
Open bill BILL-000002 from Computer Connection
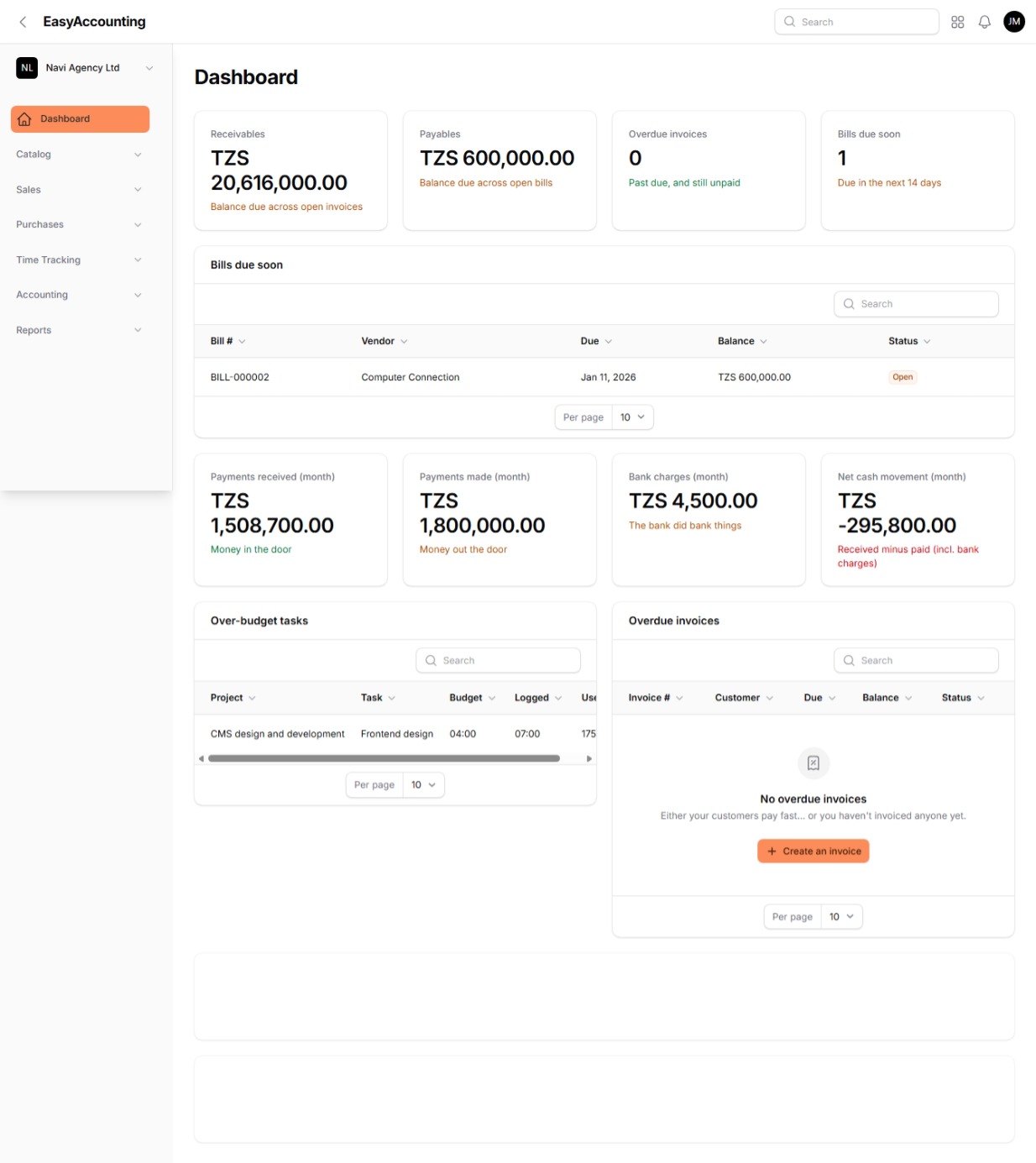tap(239, 377)
